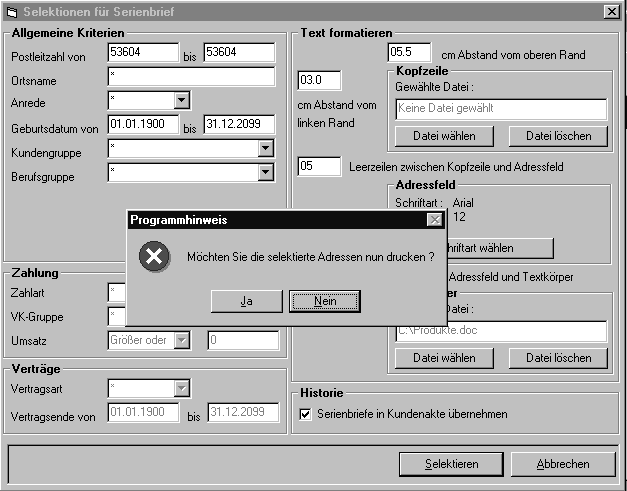Click Datei löschen for the Produkte.doc file
The image size is (627, 491).
point(558,357)
